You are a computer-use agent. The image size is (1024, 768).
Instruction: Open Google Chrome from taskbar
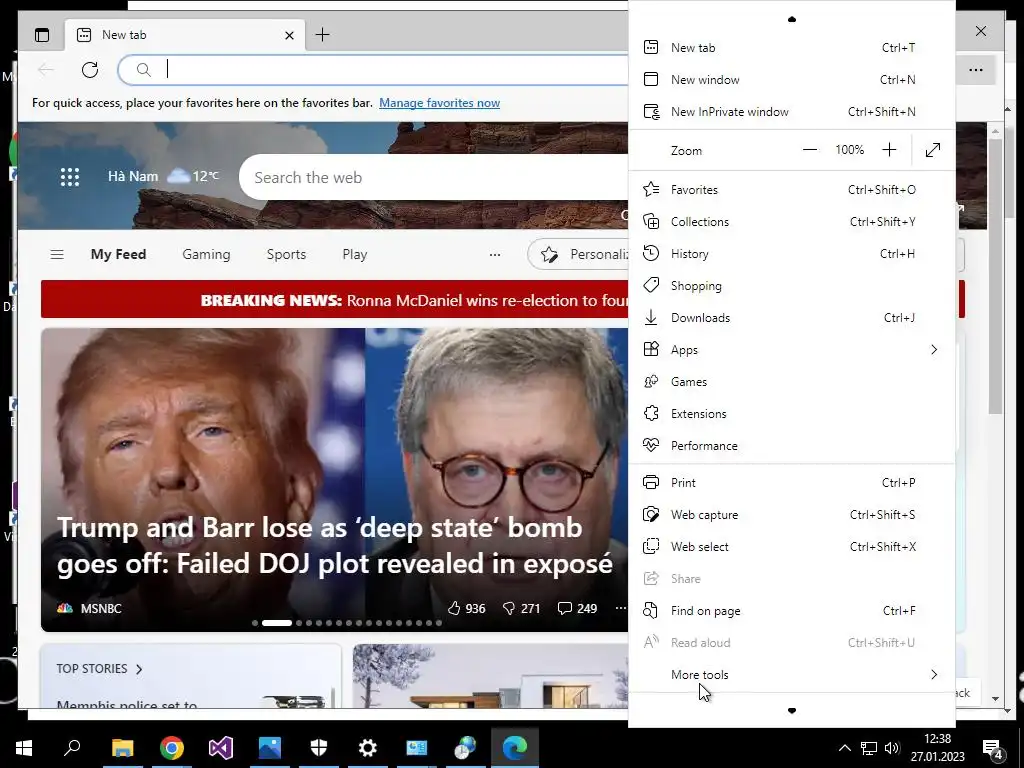point(172,747)
